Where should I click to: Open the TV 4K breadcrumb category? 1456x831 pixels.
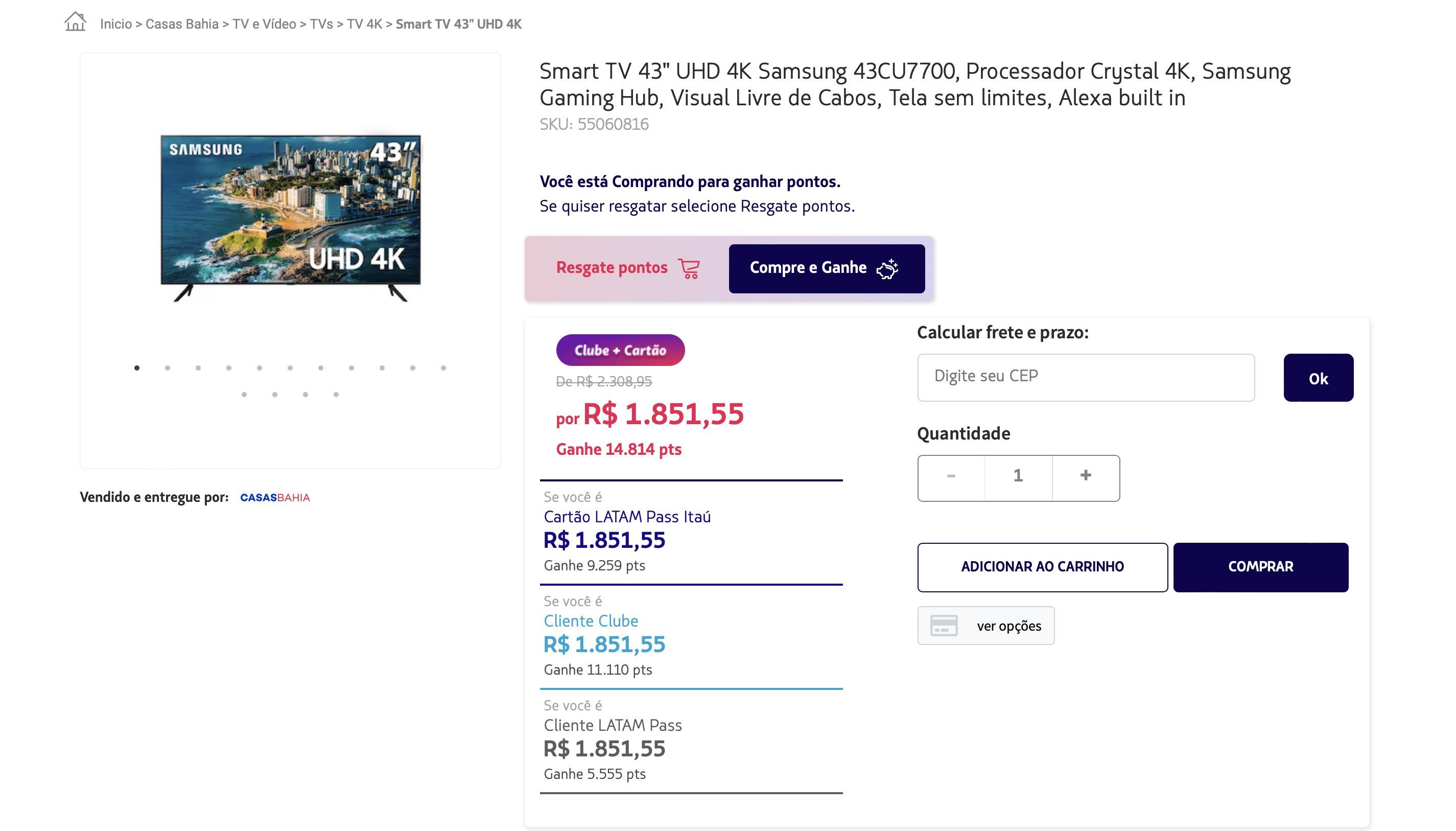tap(365, 24)
